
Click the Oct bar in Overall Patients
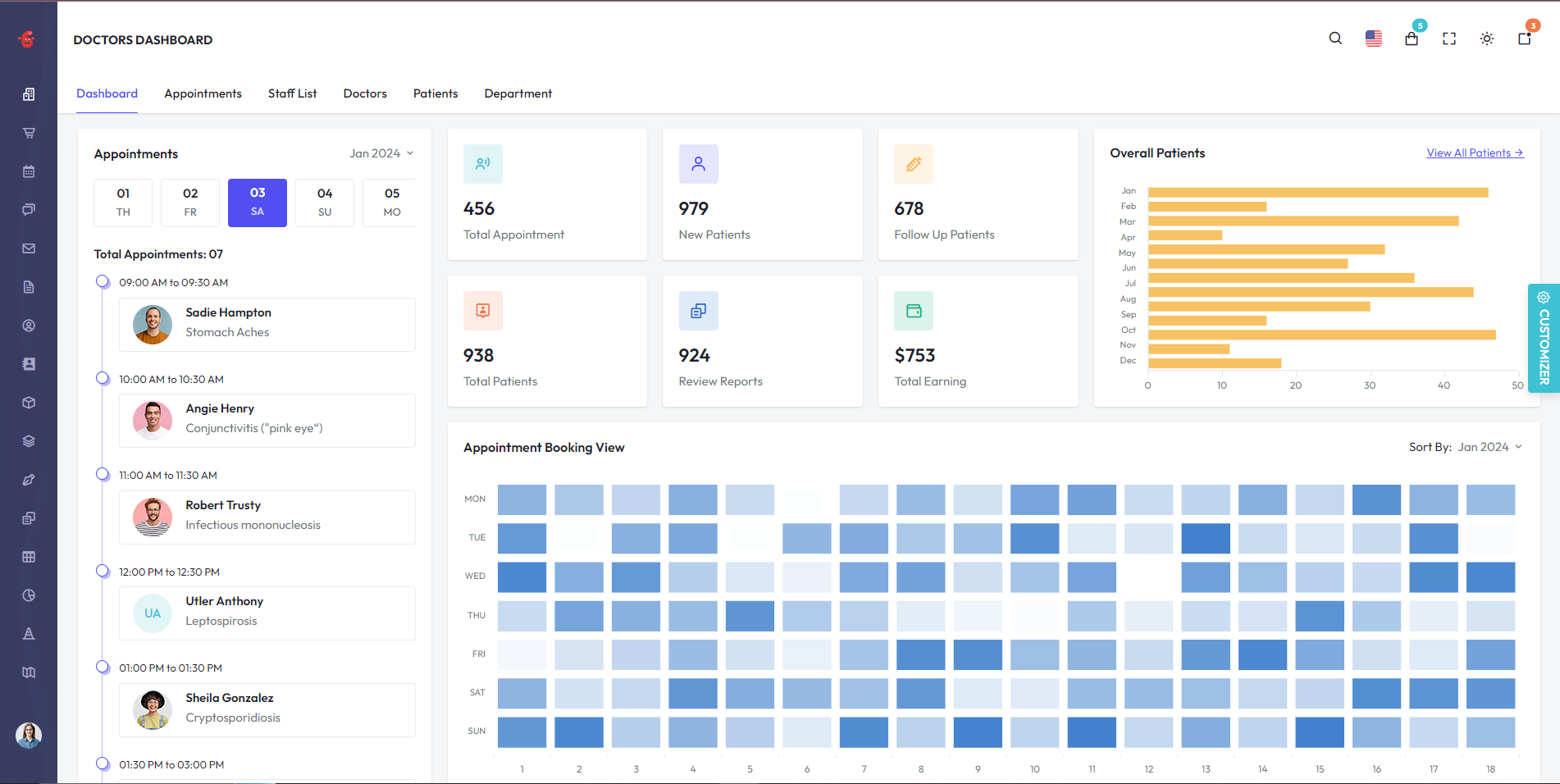point(1322,335)
